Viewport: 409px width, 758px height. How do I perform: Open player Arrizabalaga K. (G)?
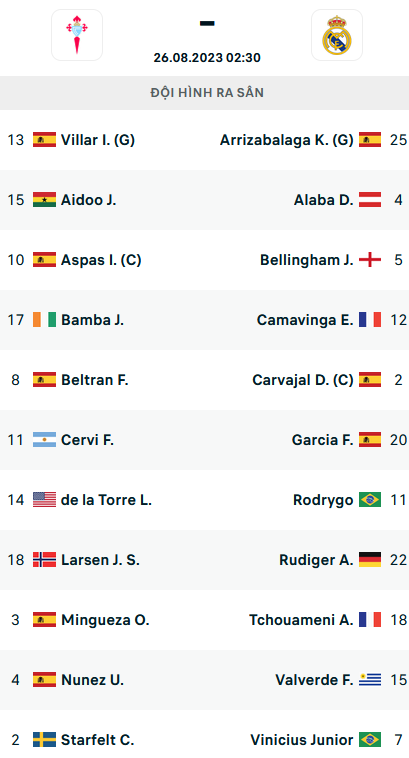coord(287,140)
